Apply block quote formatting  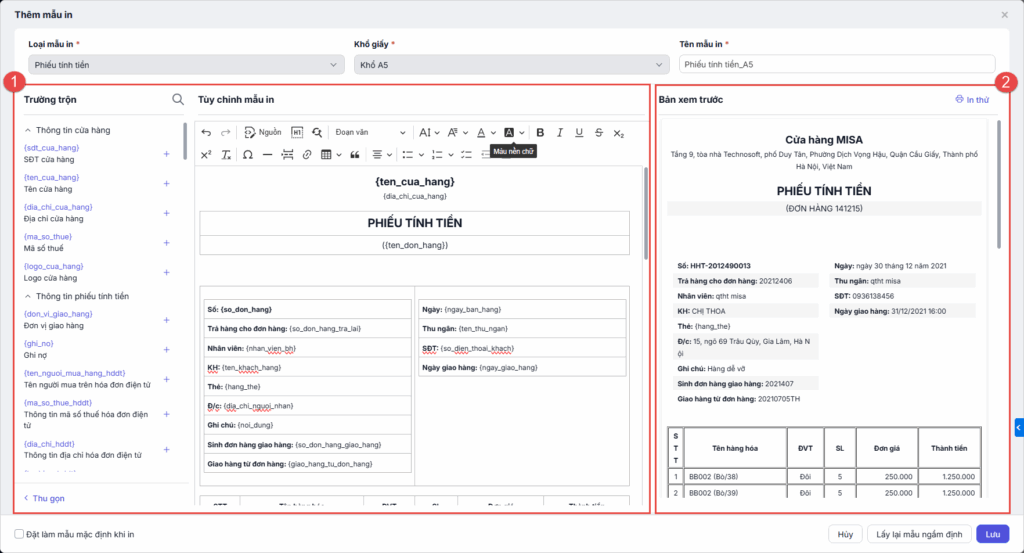tap(355, 155)
